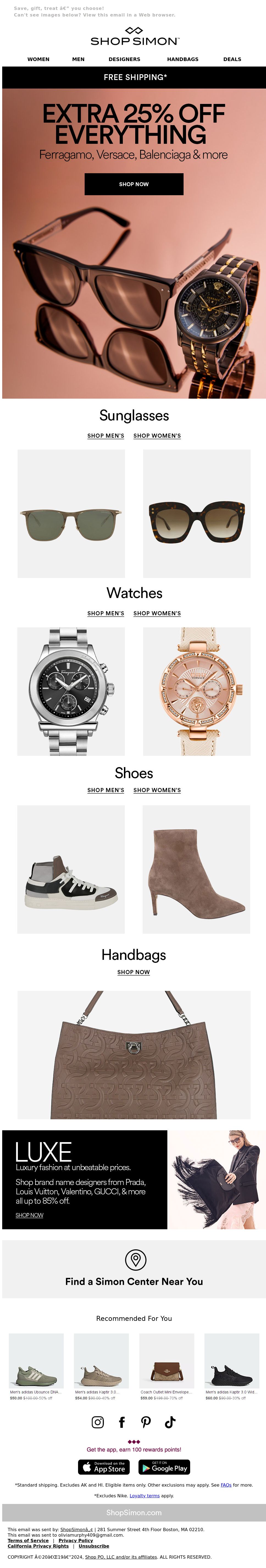Follow Shop Now link under Handbags
266x1568 pixels.
(134, 972)
